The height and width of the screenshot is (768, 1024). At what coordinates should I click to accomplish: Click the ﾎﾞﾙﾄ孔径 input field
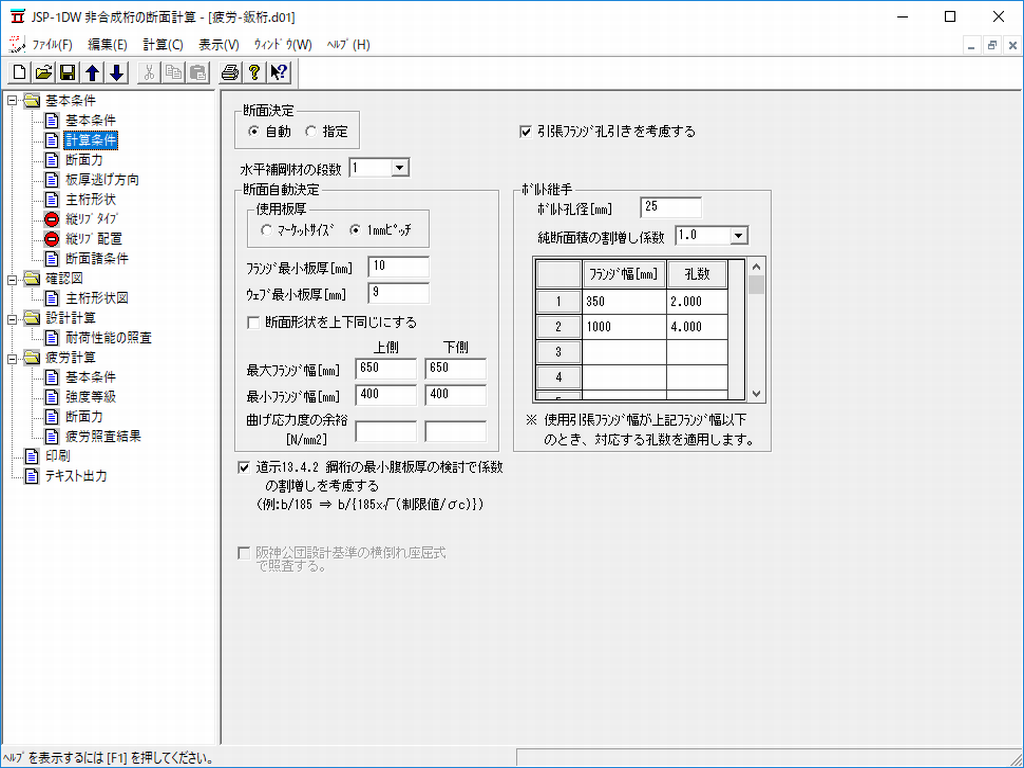670,208
